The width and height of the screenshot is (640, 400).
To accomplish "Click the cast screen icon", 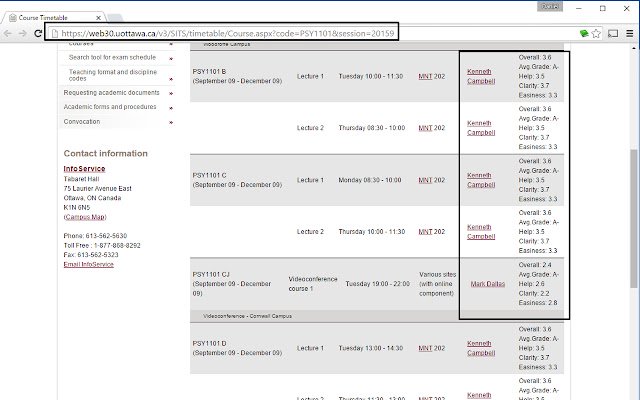I will (613, 33).
